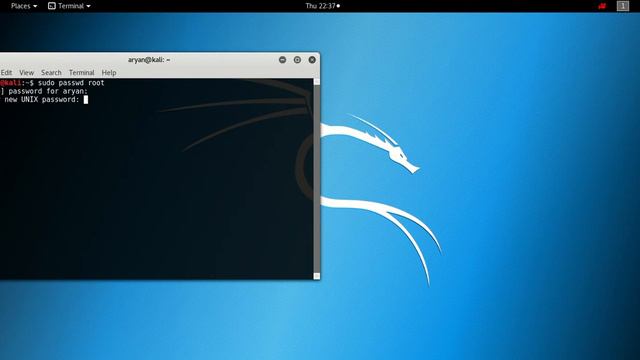The image size is (640, 360).
Task: Minimize the aryan@kali terminal window
Action: pyautogui.click(x=282, y=60)
